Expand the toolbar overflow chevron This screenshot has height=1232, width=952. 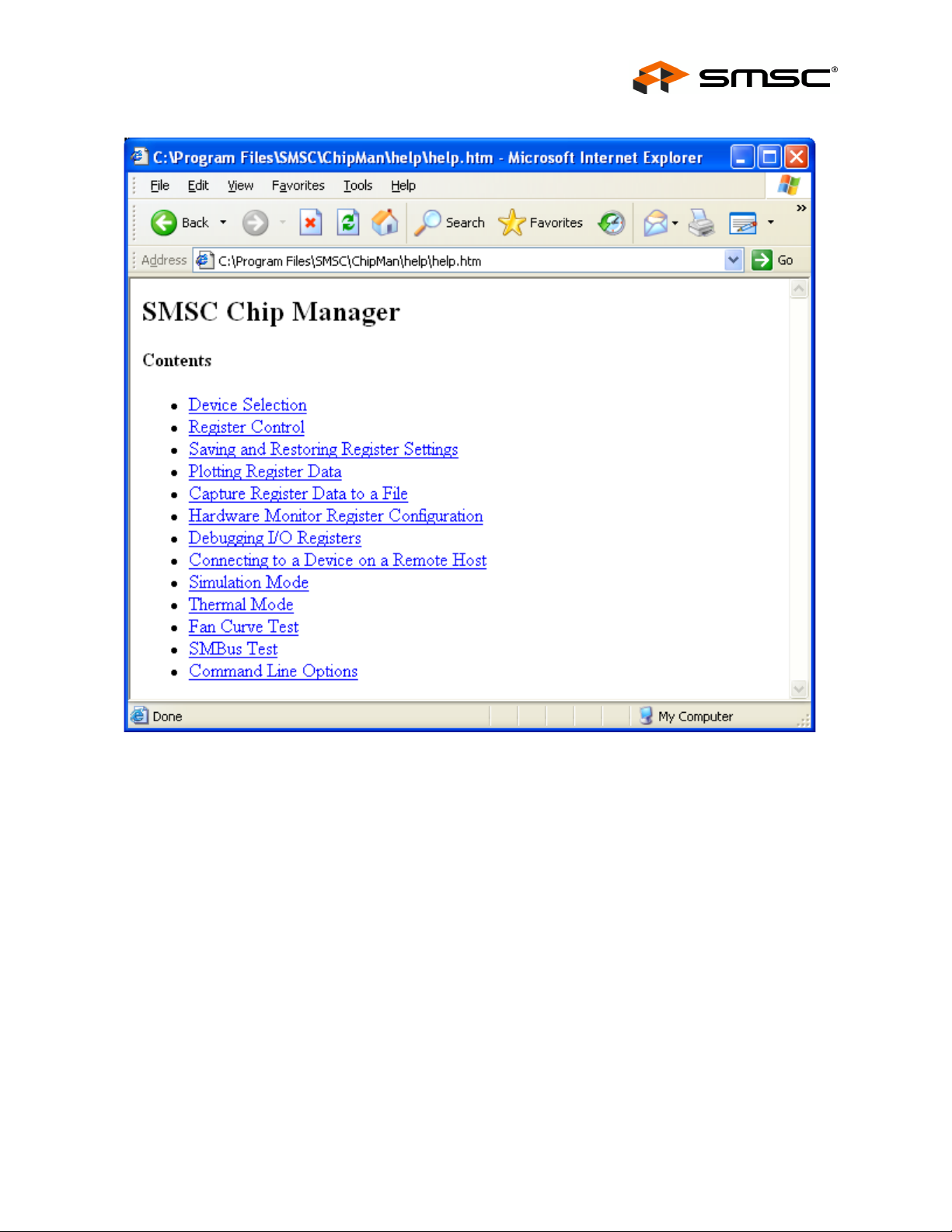coord(801,208)
